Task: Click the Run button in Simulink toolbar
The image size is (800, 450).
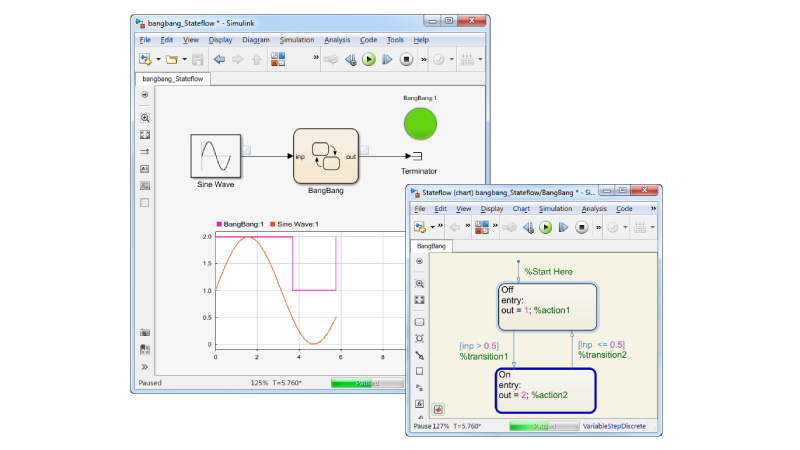Action: coord(369,59)
